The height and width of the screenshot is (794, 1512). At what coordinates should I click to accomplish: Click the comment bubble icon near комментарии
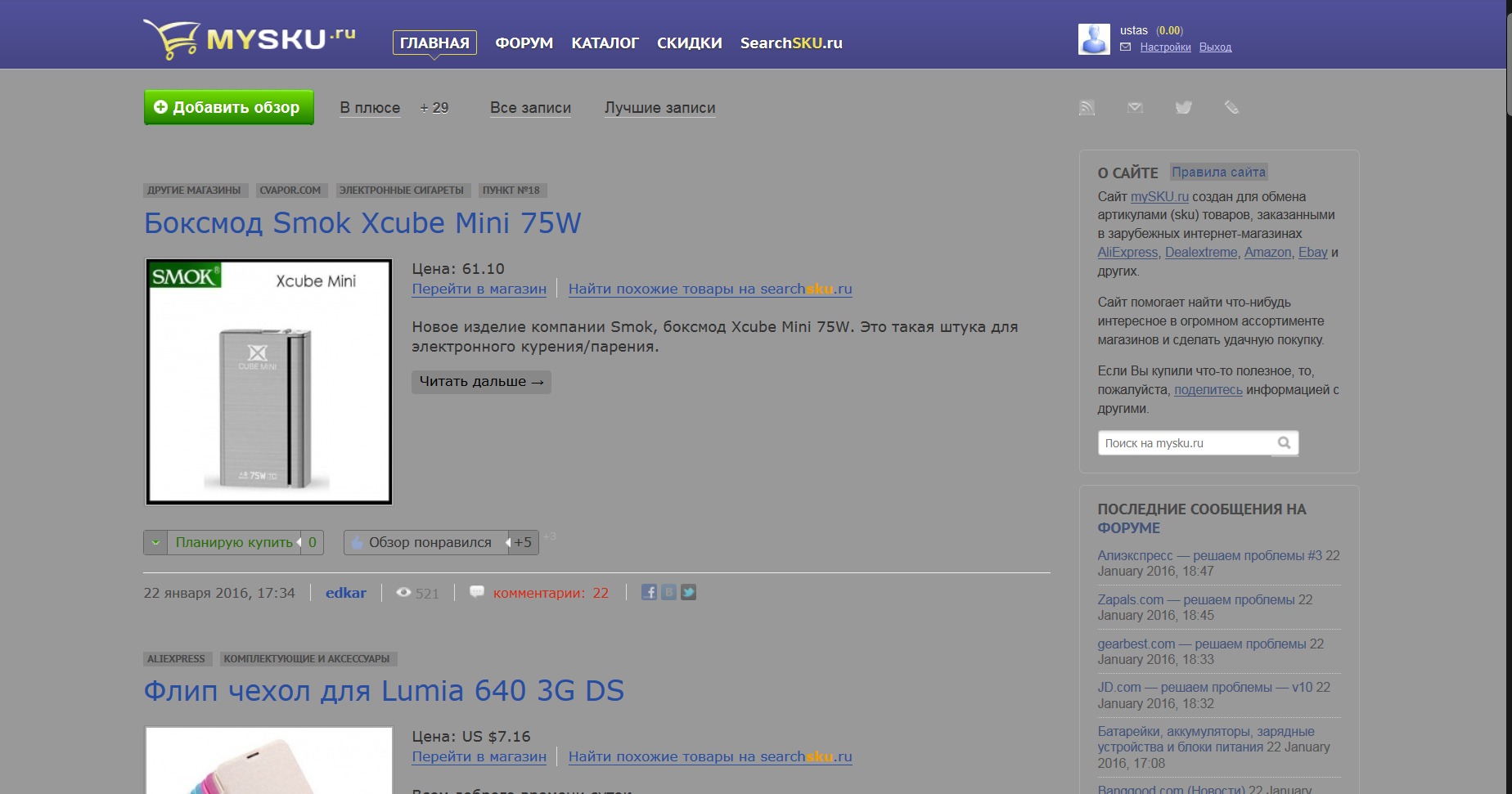[475, 591]
